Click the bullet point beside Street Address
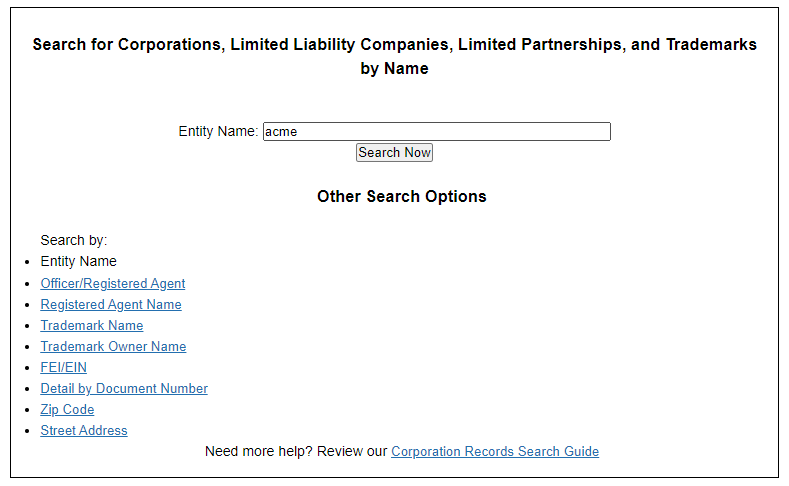The image size is (789, 486). coord(27,431)
